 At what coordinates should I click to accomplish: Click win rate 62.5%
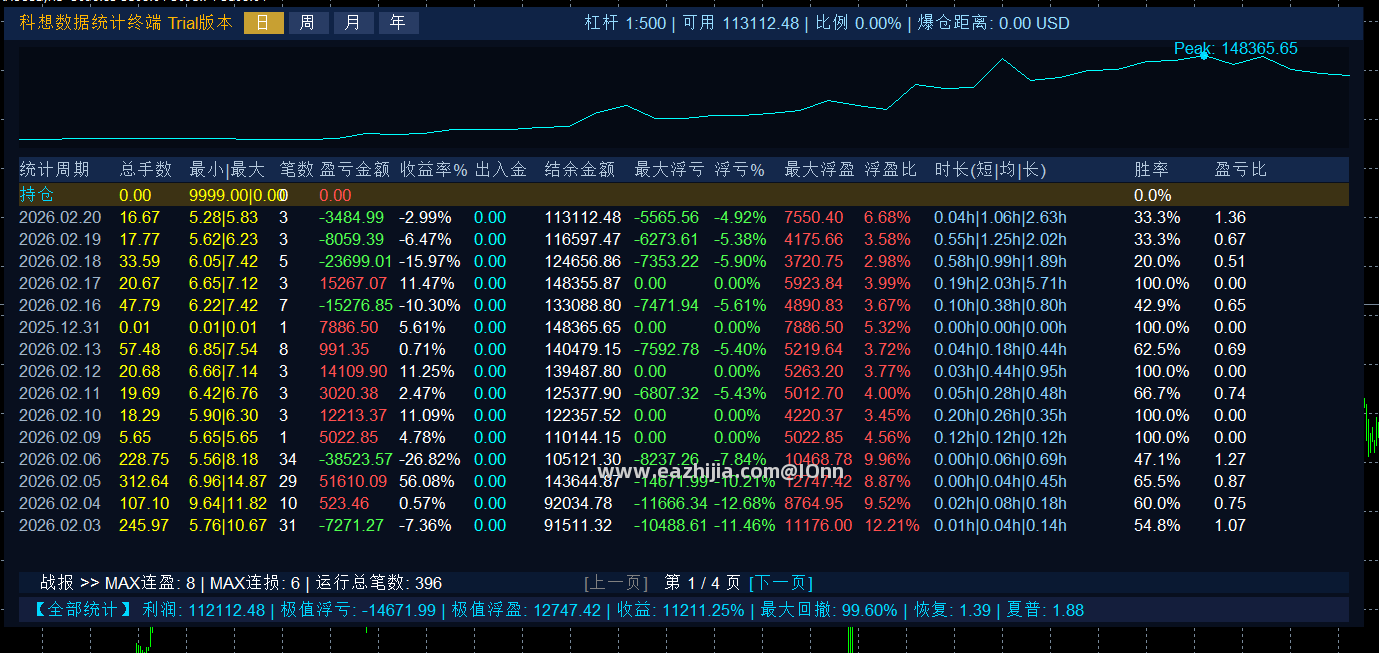(1156, 349)
